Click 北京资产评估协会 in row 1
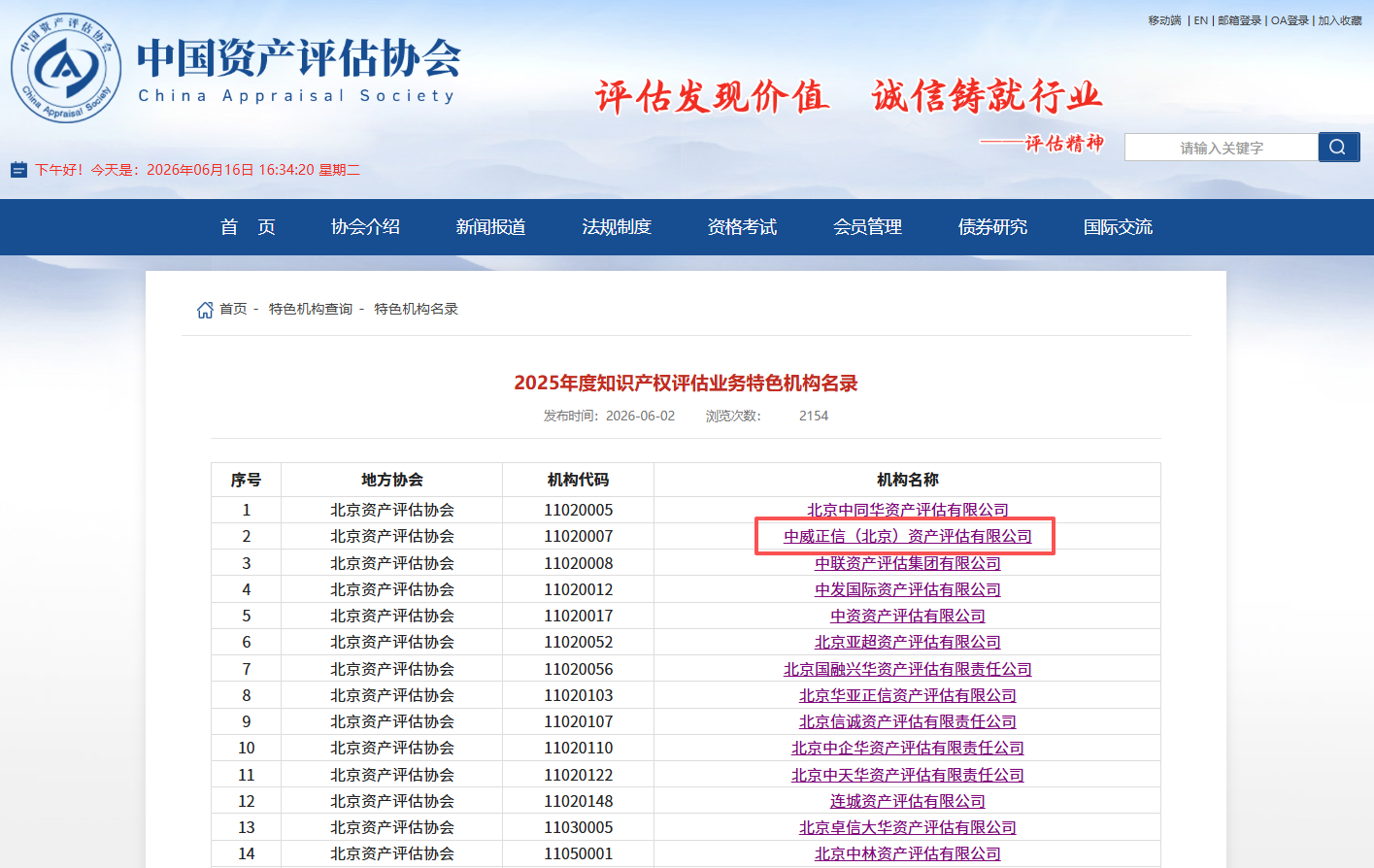The width and height of the screenshot is (1374, 868). 392,510
